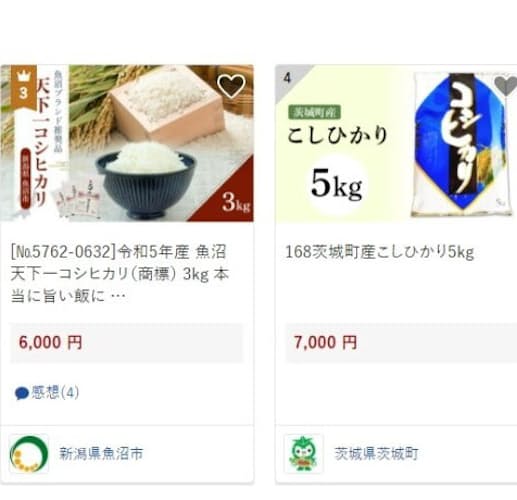Click the 6,000 円 price box
The height and width of the screenshot is (500, 517).
[127, 343]
